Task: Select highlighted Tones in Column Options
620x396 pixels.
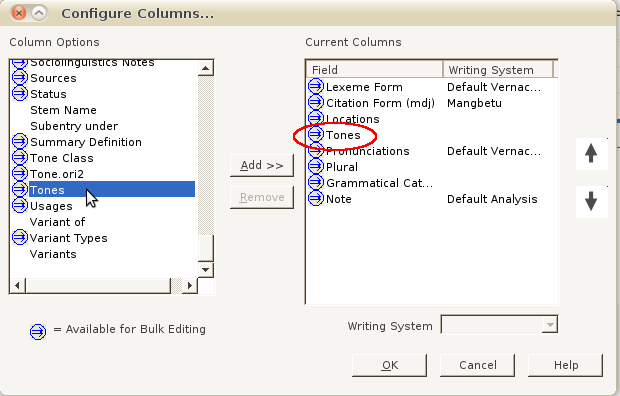Action: (112, 189)
